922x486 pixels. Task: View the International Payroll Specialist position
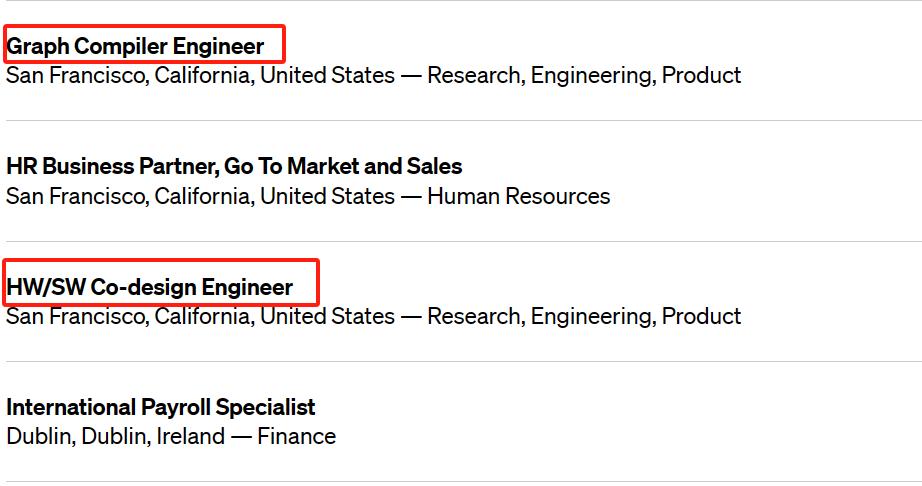160,407
